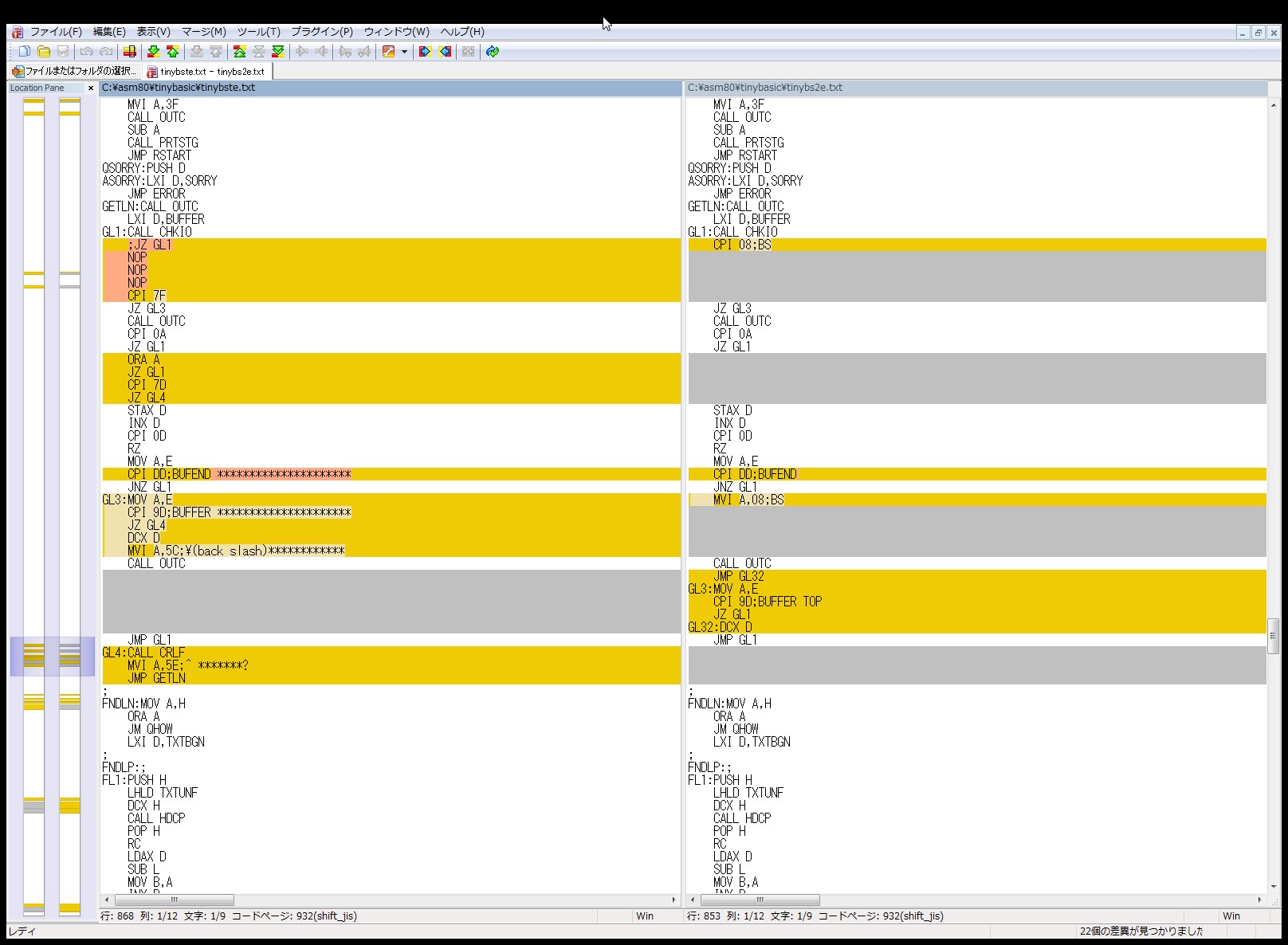Image resolution: width=1288 pixels, height=945 pixels.
Task: Switch to ファイルまたはフォルダの選択 tab
Action: pos(74,71)
